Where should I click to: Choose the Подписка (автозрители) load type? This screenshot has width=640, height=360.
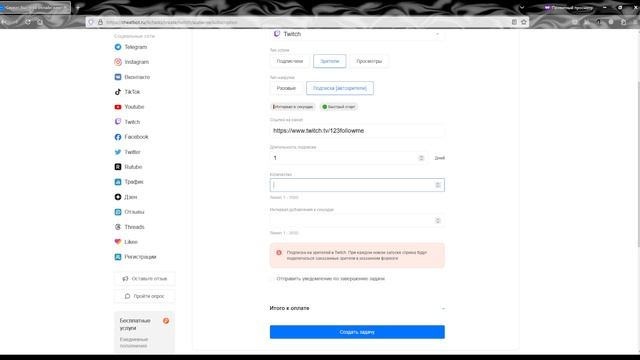(340, 88)
